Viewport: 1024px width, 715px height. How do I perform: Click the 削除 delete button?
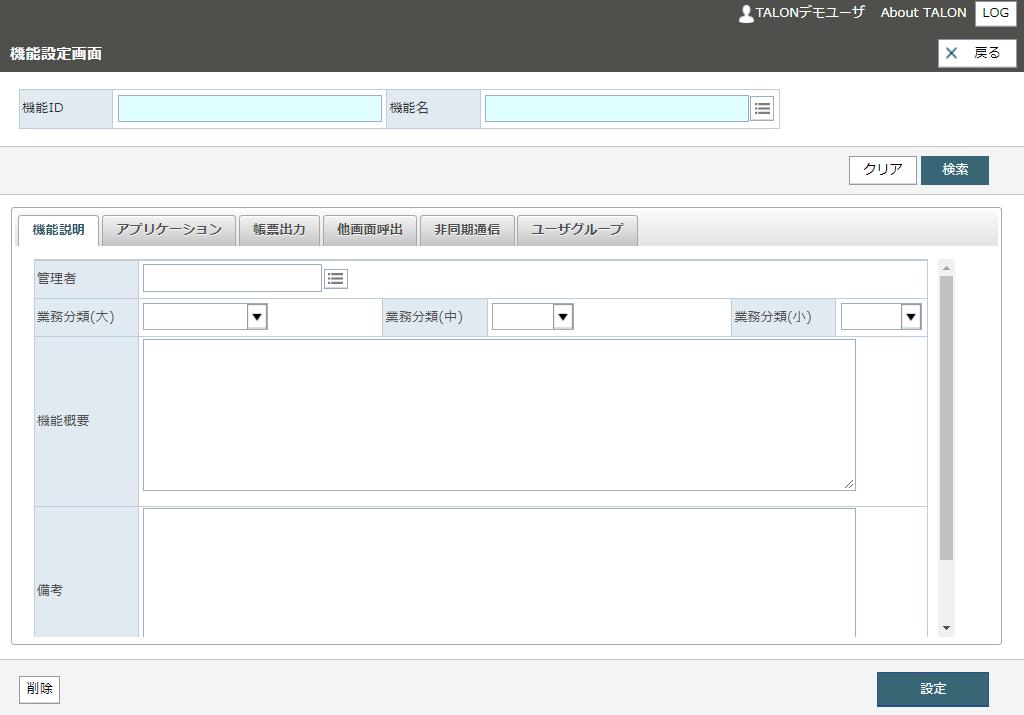(39, 690)
